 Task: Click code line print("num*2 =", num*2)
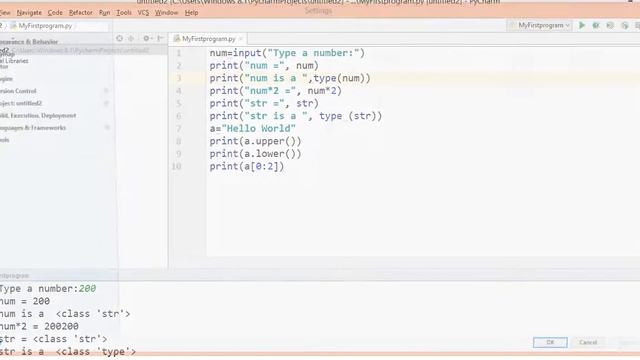point(276,91)
